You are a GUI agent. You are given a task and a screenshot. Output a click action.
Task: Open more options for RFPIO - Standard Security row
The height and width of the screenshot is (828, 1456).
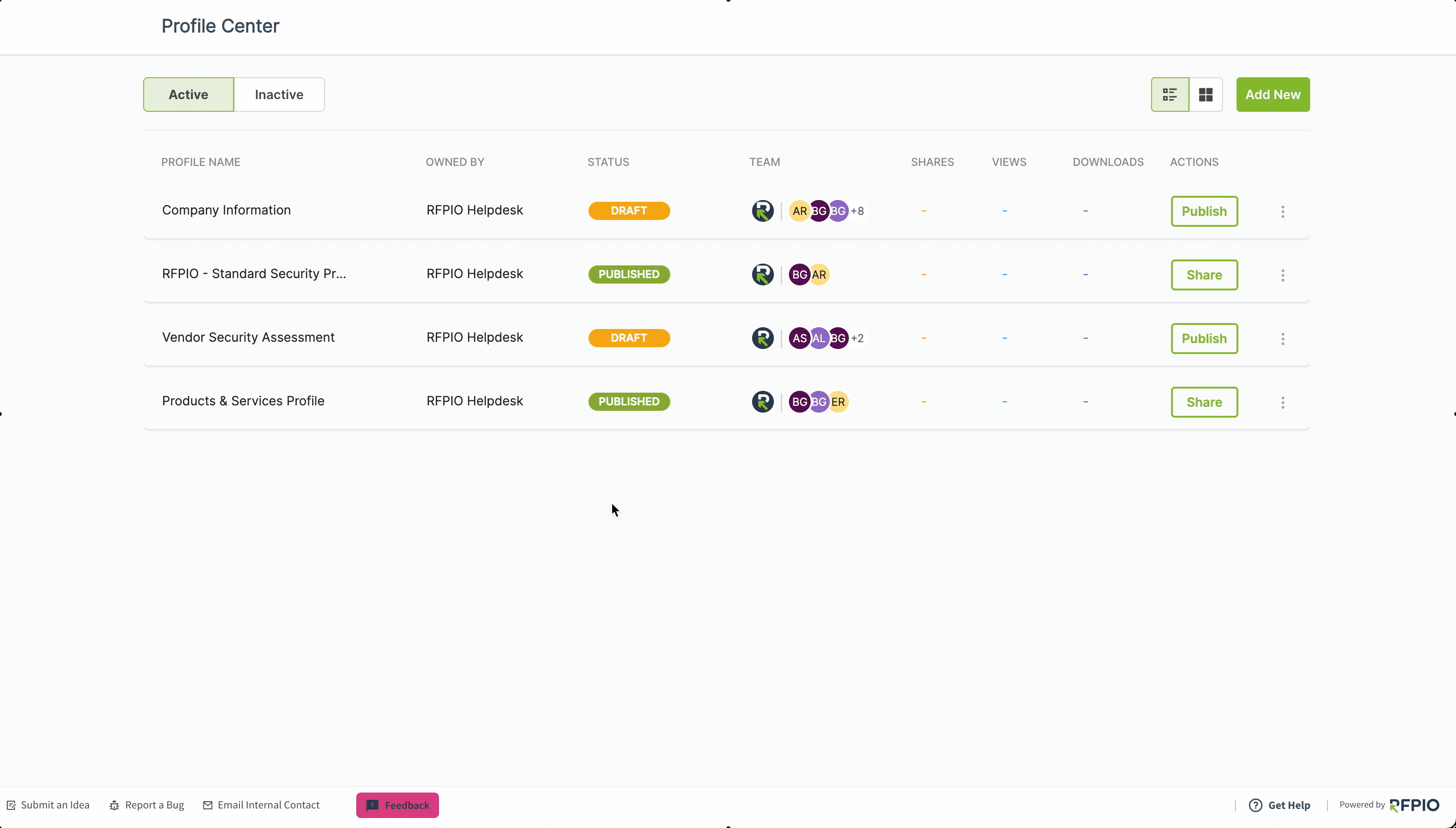point(1282,275)
